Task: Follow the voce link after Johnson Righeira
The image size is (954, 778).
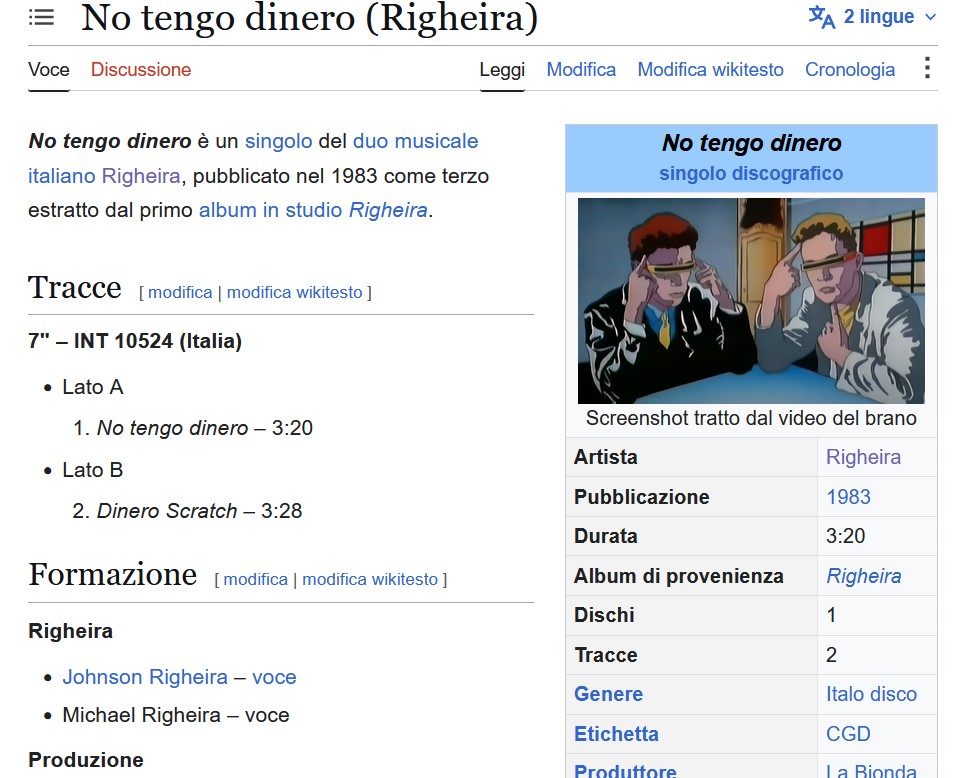Action: pyautogui.click(x=274, y=677)
